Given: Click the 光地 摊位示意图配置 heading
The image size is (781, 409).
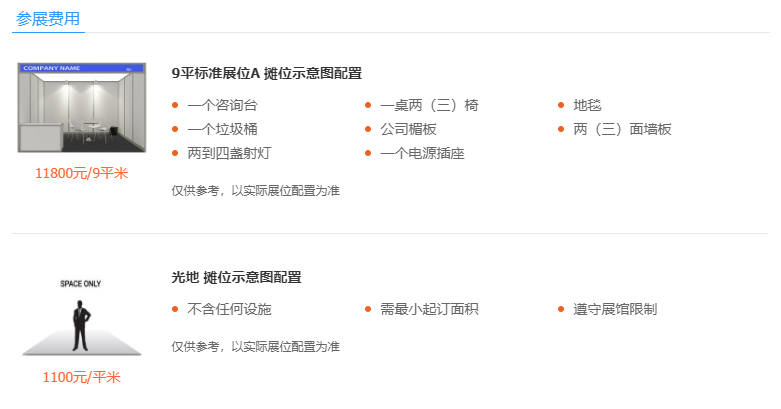Looking at the screenshot, I should click(236, 277).
